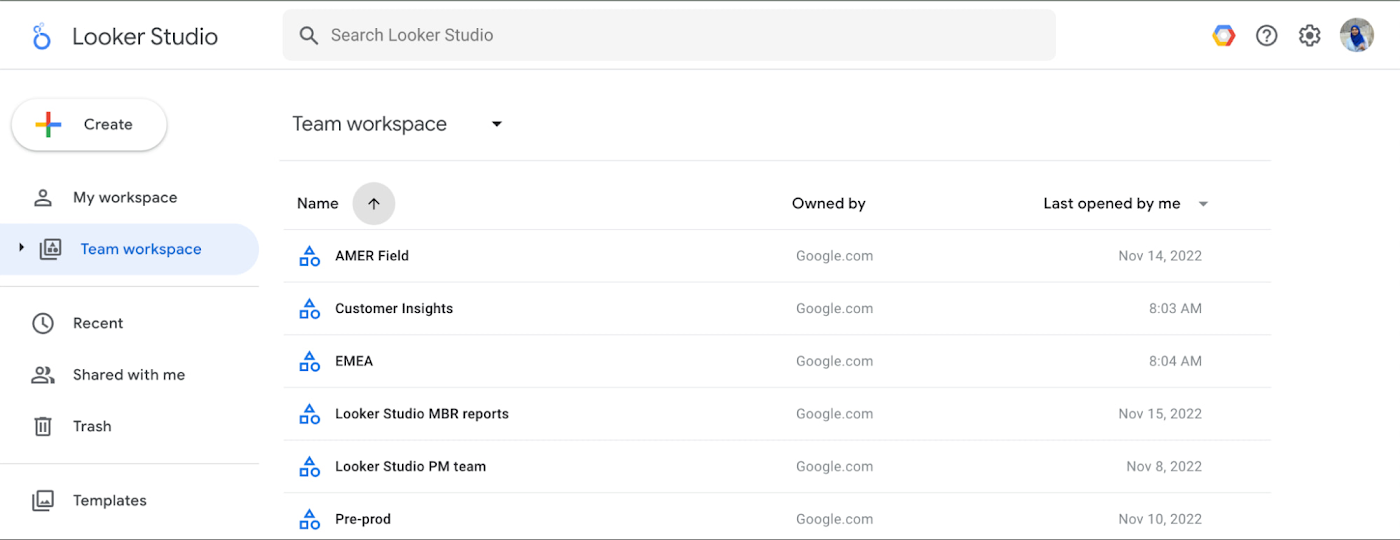Click the AMER Field team workspace icon
Screen dimensions: 1400x540
pos(310,256)
